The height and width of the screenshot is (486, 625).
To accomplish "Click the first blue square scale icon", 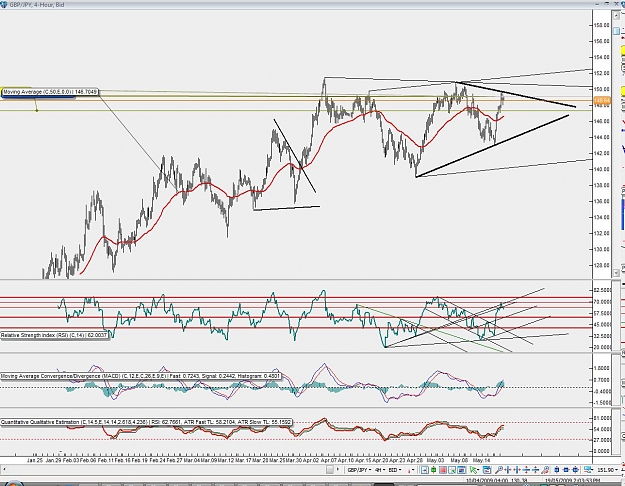I will pyautogui.click(x=556, y=470).
